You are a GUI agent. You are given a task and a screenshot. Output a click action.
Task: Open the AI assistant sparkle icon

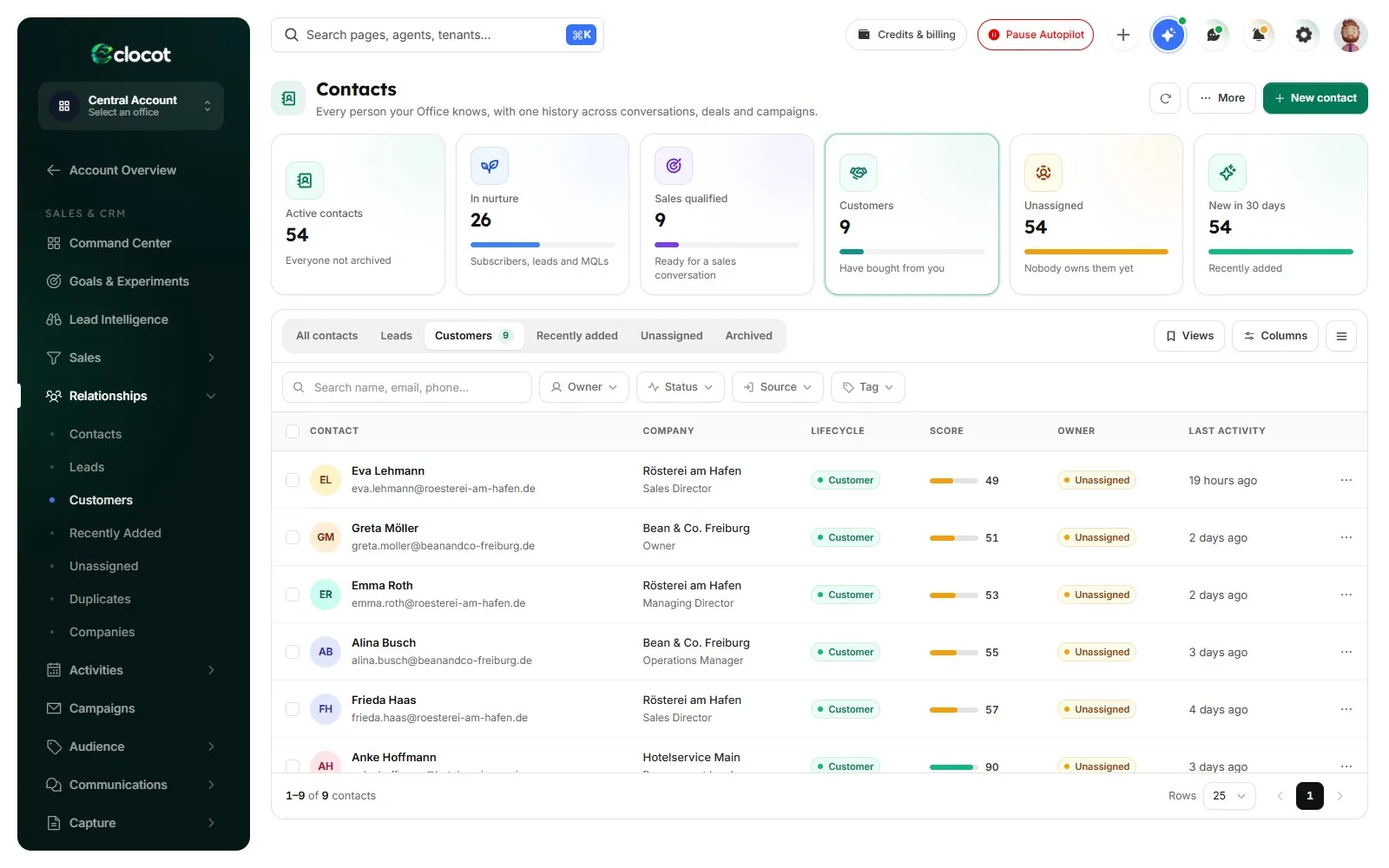click(1168, 35)
